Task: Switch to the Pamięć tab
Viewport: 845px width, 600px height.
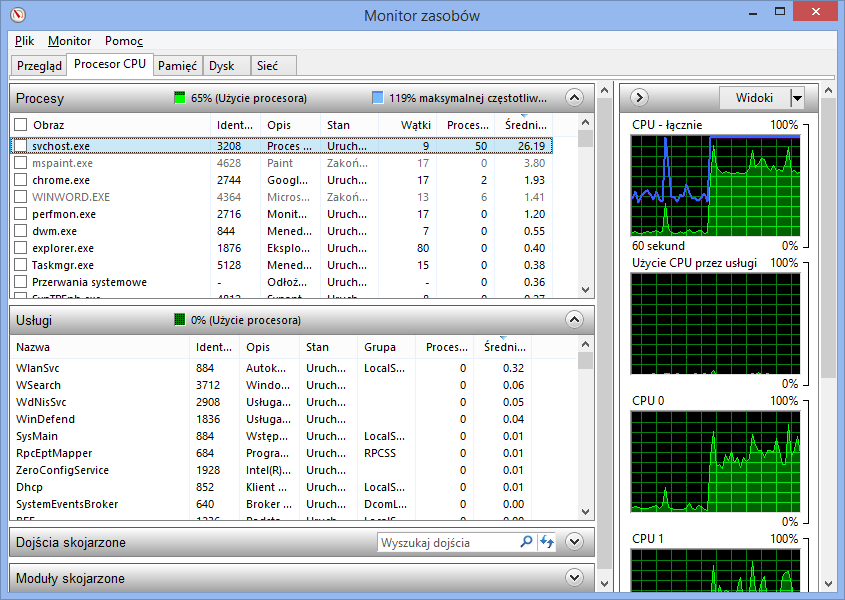Action: [177, 66]
